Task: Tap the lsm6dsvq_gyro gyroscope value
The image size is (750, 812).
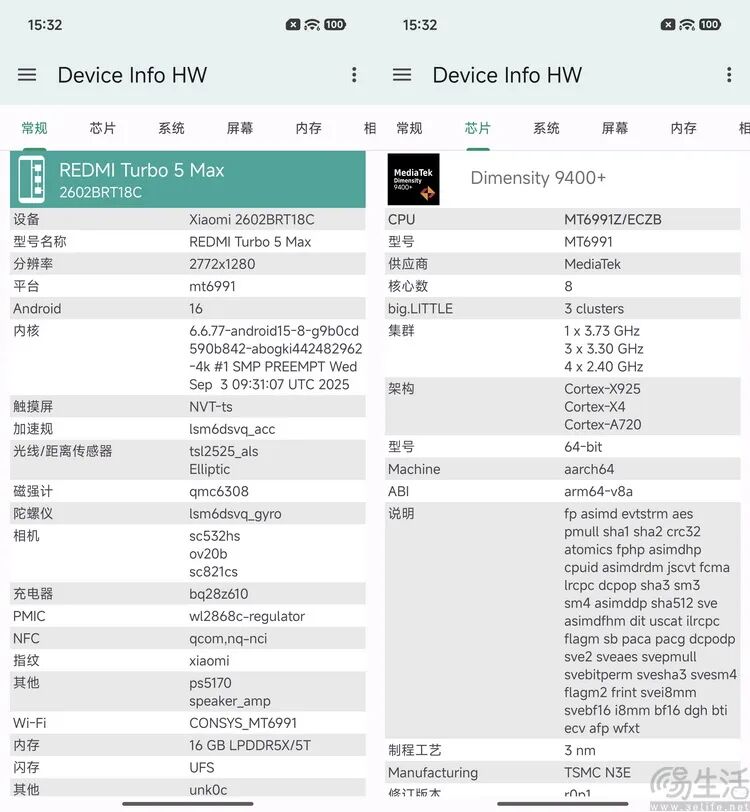Action: pos(236,514)
